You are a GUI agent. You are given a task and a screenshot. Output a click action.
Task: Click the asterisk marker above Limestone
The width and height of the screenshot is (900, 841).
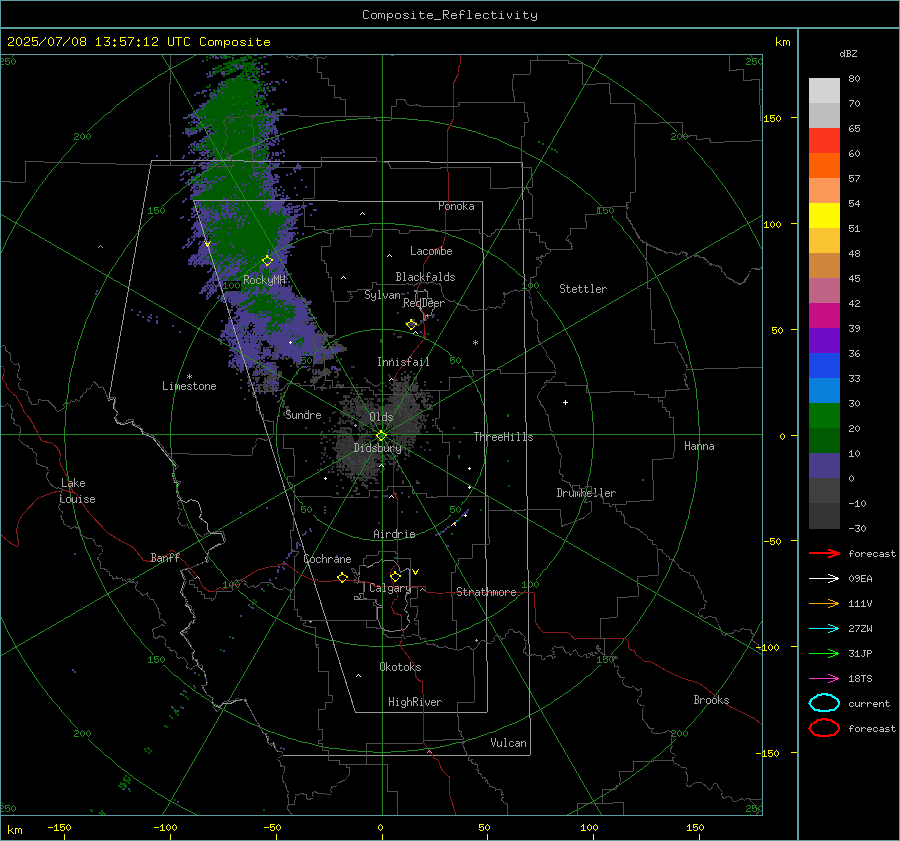(x=189, y=377)
